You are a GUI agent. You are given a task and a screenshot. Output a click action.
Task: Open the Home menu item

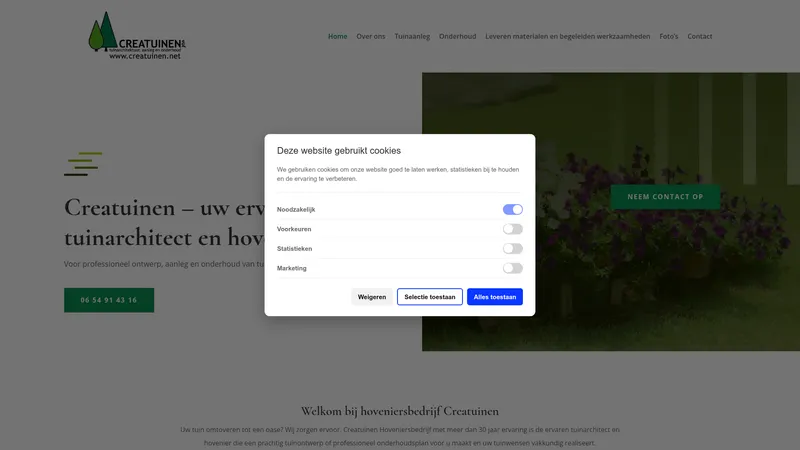[x=337, y=36]
